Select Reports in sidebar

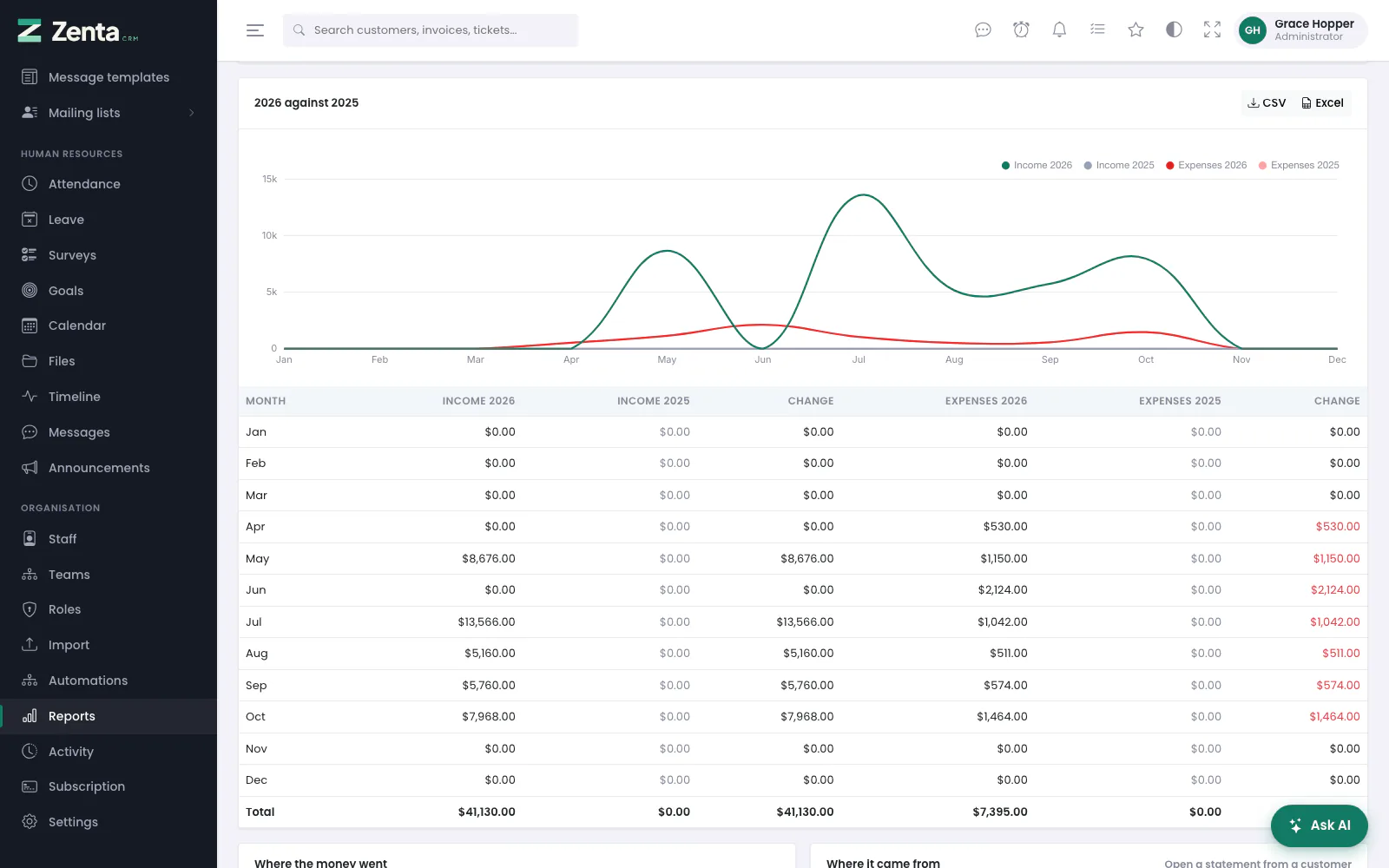pos(109,716)
